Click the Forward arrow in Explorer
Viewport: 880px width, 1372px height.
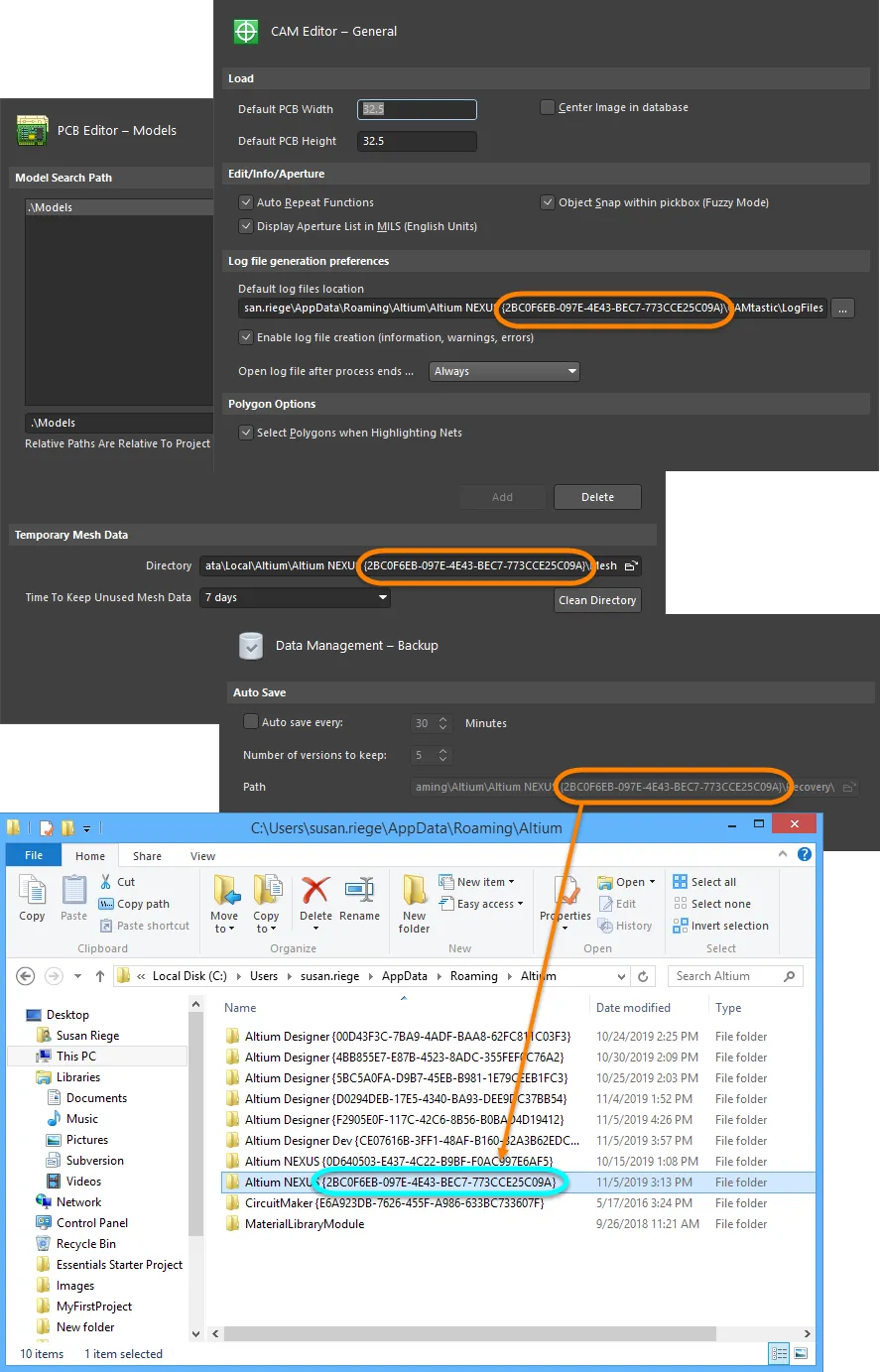pyautogui.click(x=54, y=976)
